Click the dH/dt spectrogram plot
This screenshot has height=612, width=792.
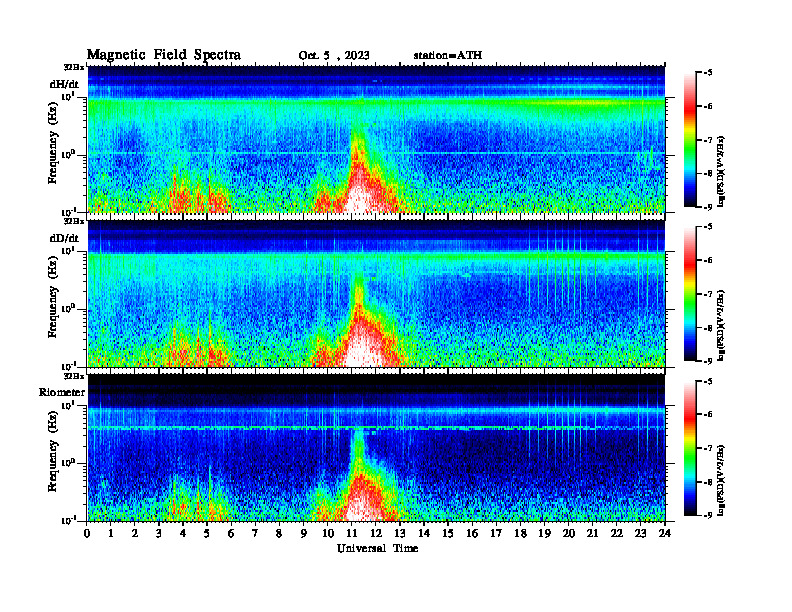(x=376, y=139)
